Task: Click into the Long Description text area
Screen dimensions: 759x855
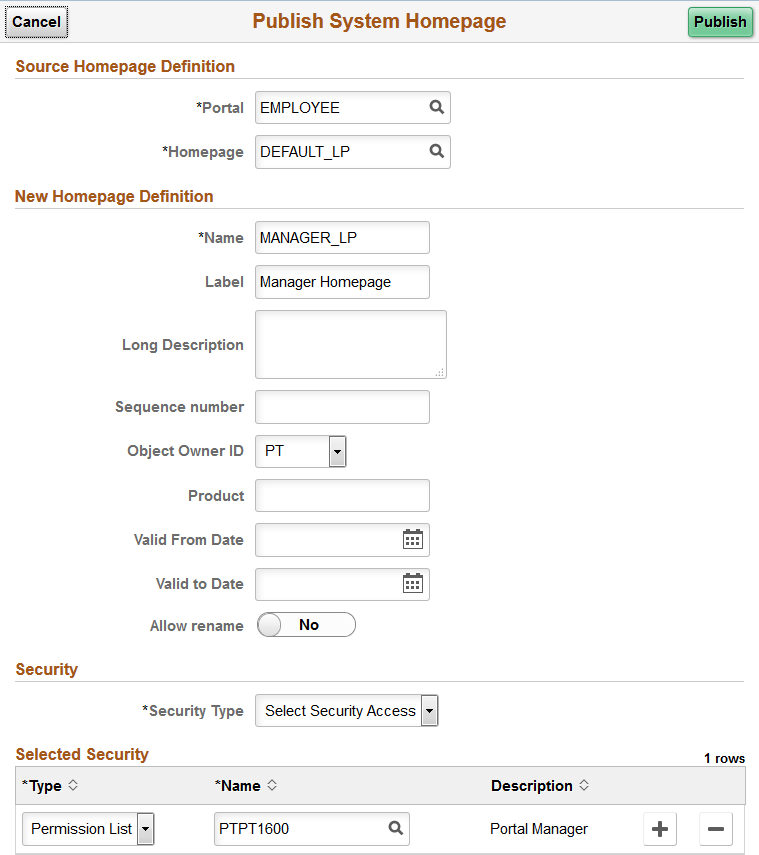Action: click(351, 345)
